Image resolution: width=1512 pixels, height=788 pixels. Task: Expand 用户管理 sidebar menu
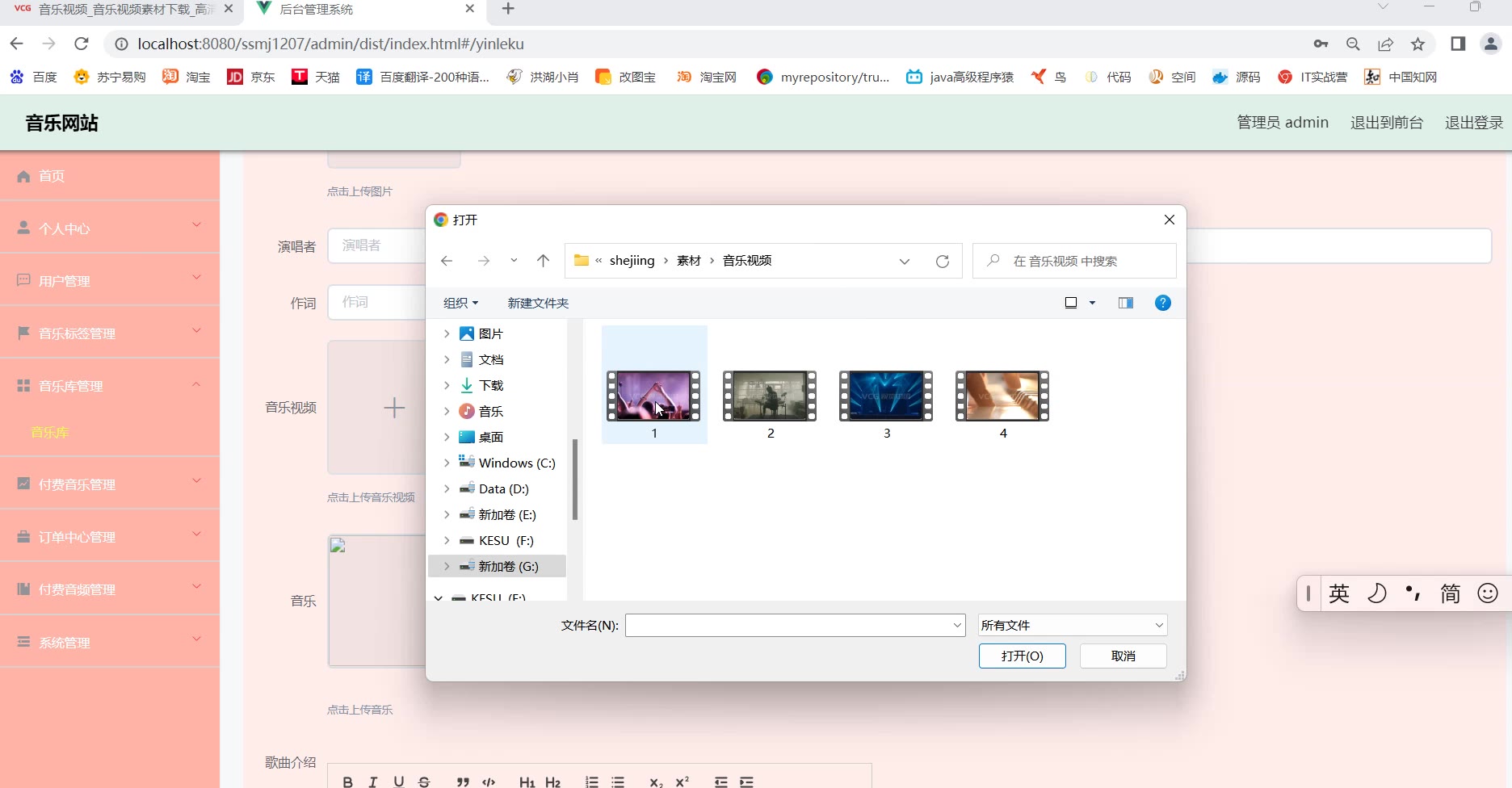[110, 281]
